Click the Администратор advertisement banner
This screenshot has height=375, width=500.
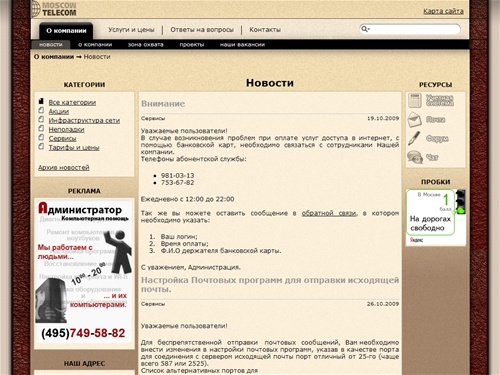pos(84,273)
